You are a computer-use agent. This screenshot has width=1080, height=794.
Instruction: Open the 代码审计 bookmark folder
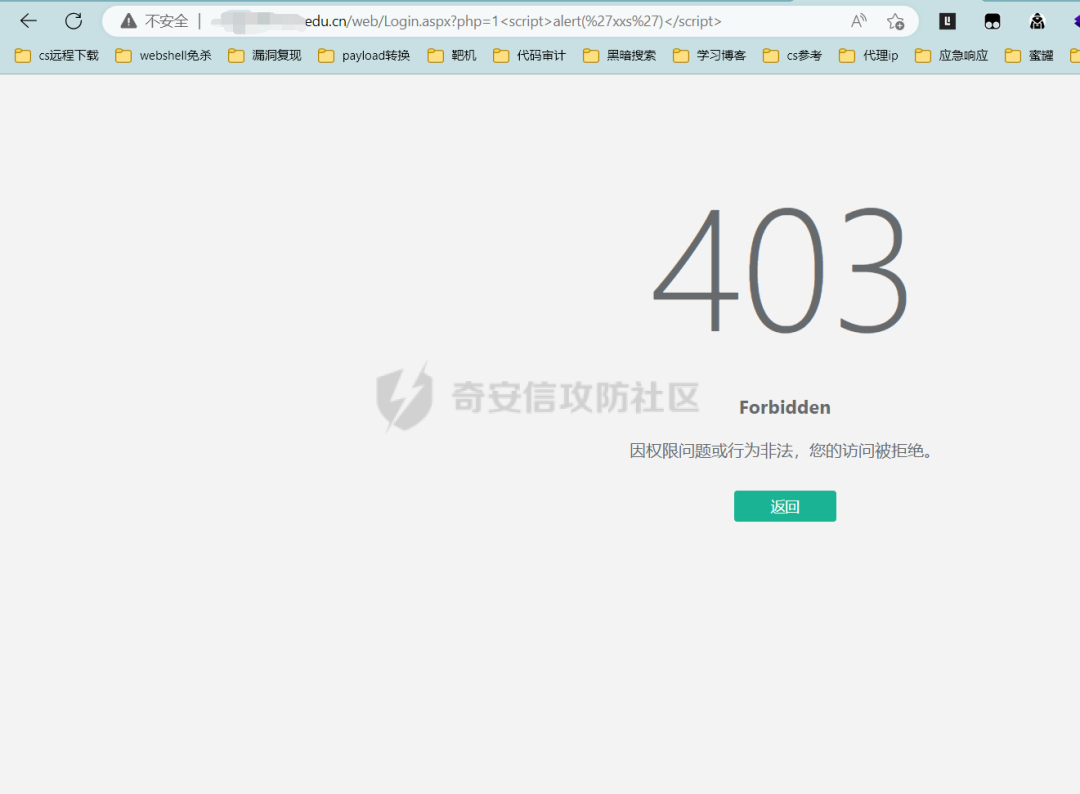pos(529,56)
